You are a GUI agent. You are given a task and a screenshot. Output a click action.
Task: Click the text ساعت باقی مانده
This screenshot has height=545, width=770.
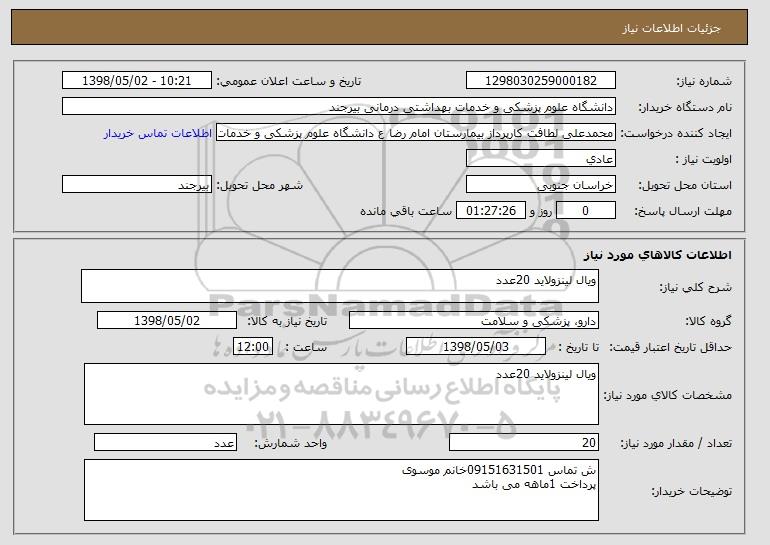(406, 211)
